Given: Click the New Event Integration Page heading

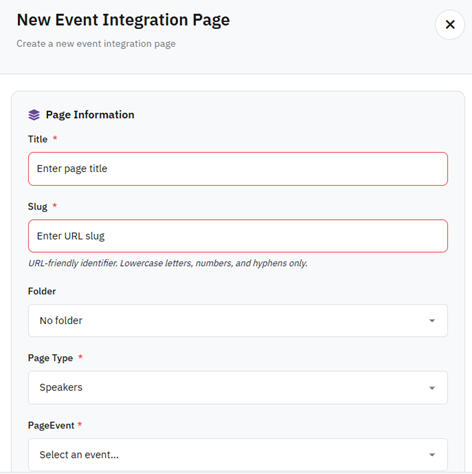Looking at the screenshot, I should 123,20.
